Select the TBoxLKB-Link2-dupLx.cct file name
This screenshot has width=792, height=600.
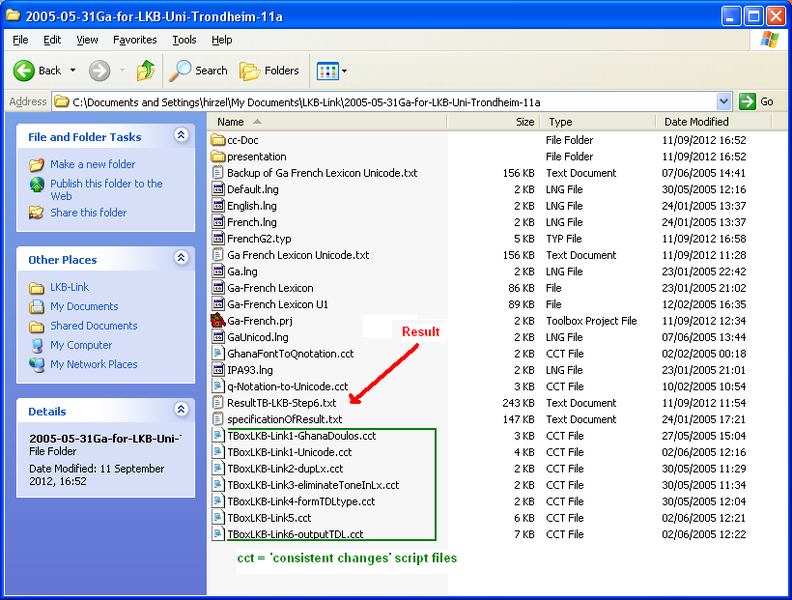285,469
